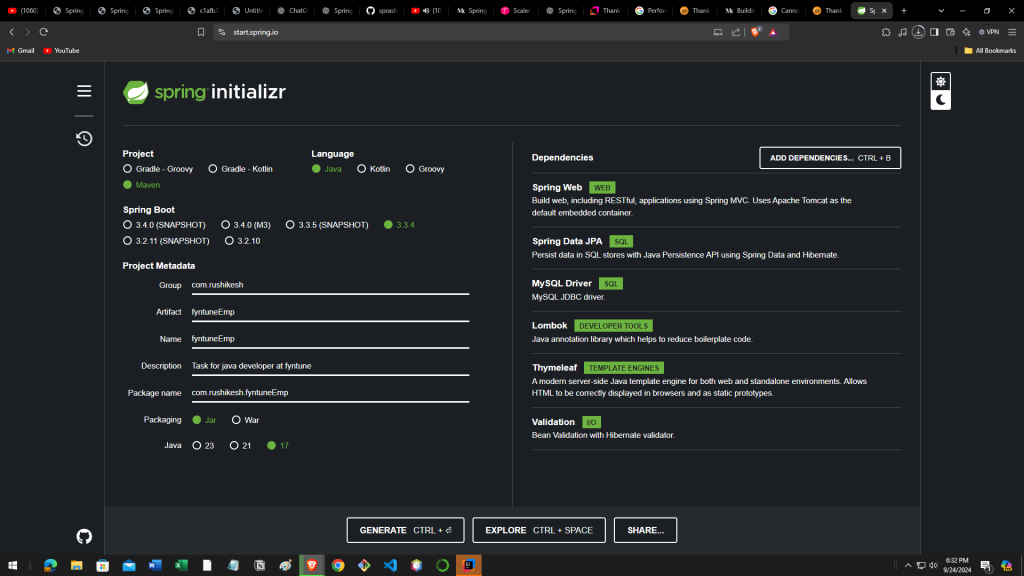Switch to dark theme using moon icon
The image size is (1024, 576).
[940, 100]
